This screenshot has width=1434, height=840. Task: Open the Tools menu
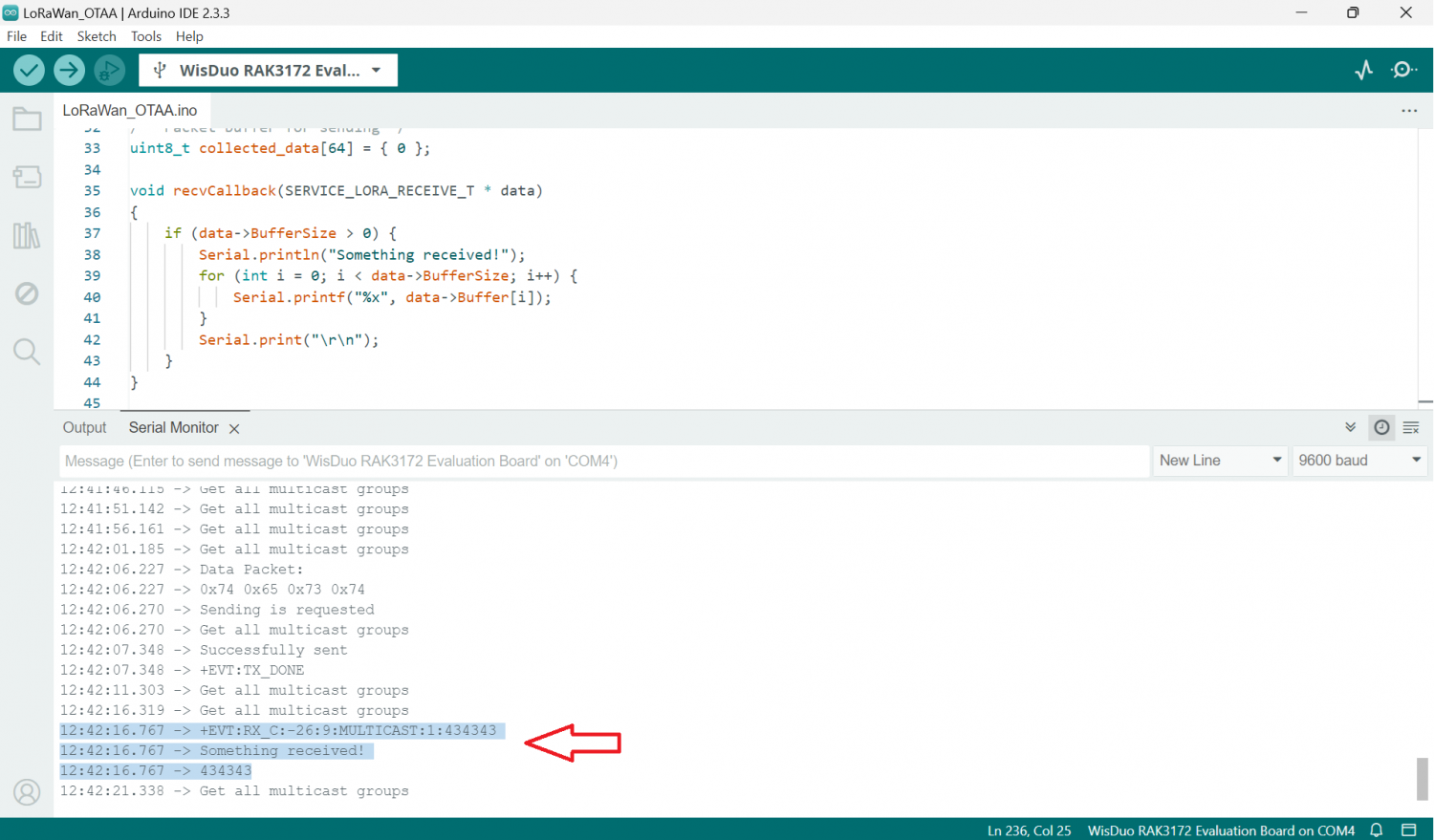(x=145, y=36)
